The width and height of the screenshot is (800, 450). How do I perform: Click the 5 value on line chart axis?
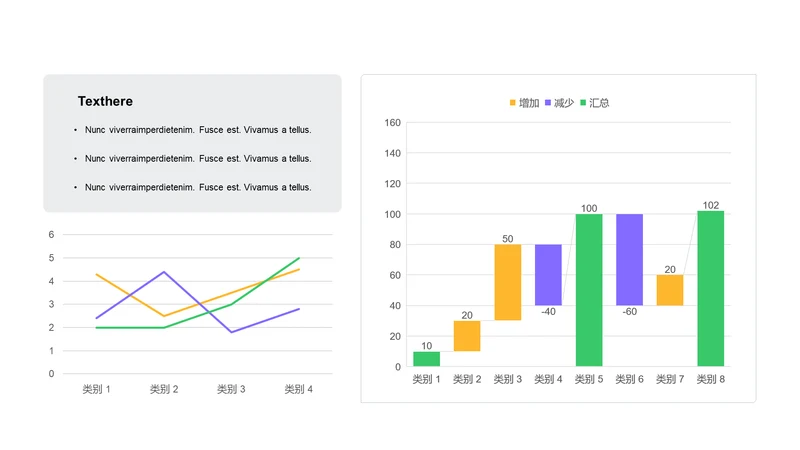51,258
